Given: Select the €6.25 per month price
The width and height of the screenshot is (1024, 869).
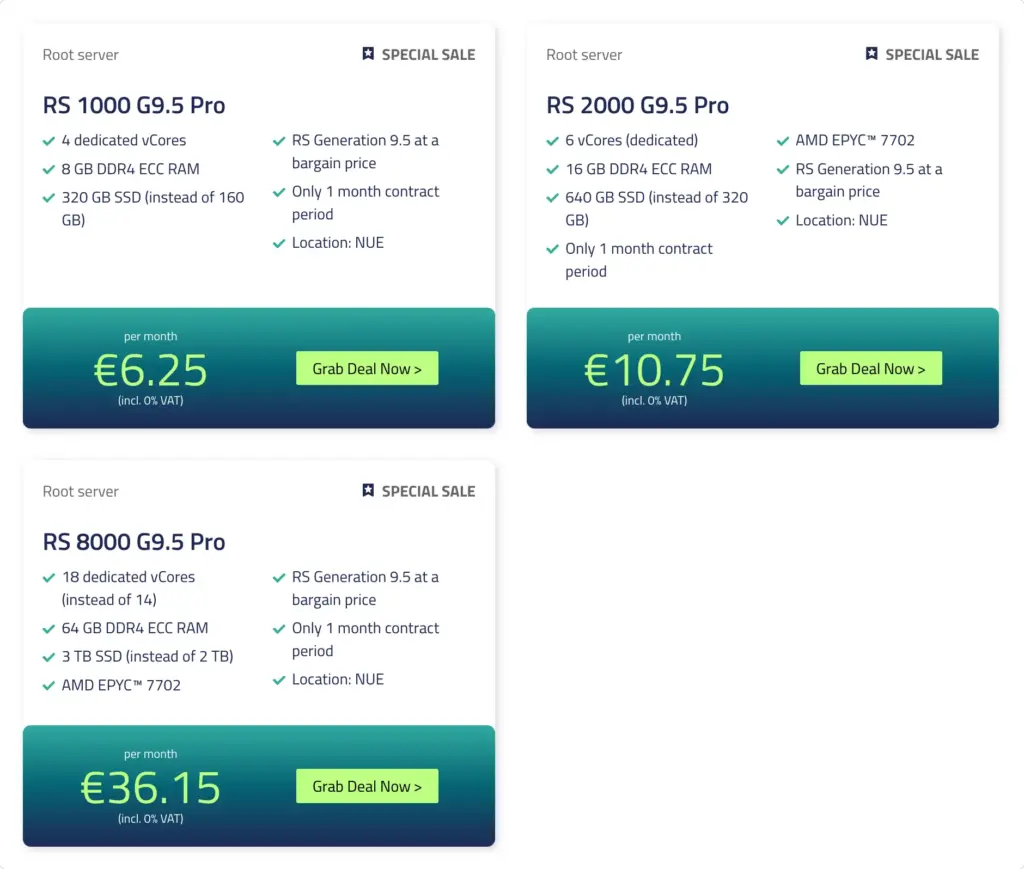Looking at the screenshot, I should [151, 370].
